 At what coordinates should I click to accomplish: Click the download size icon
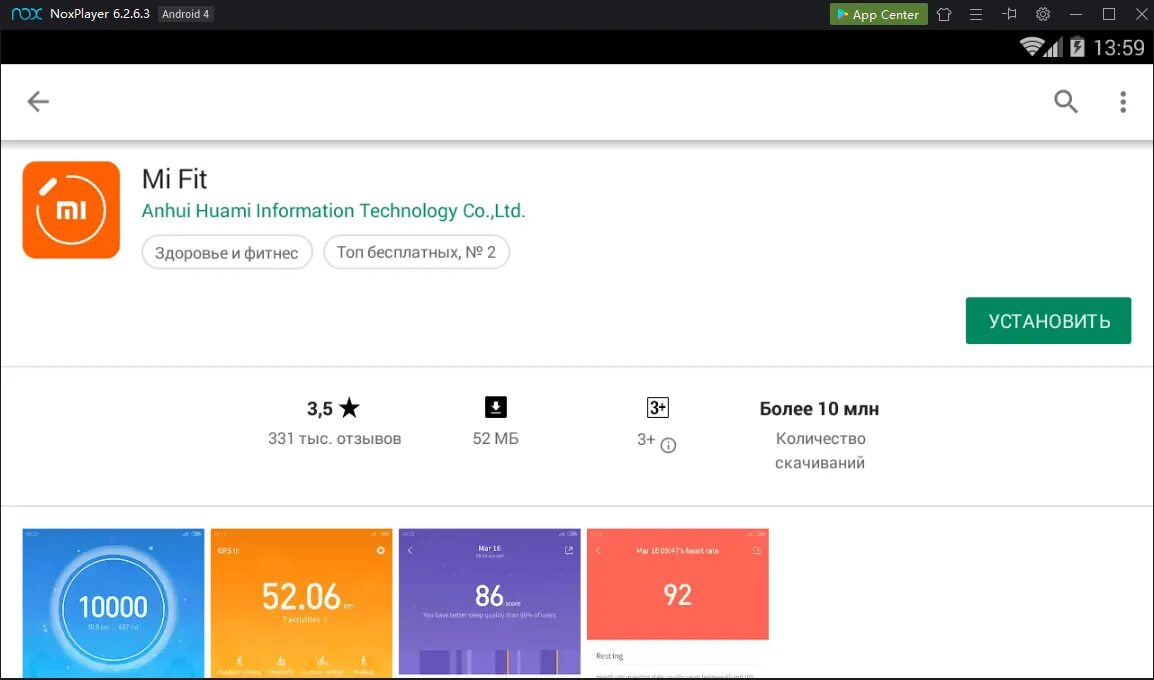(496, 407)
